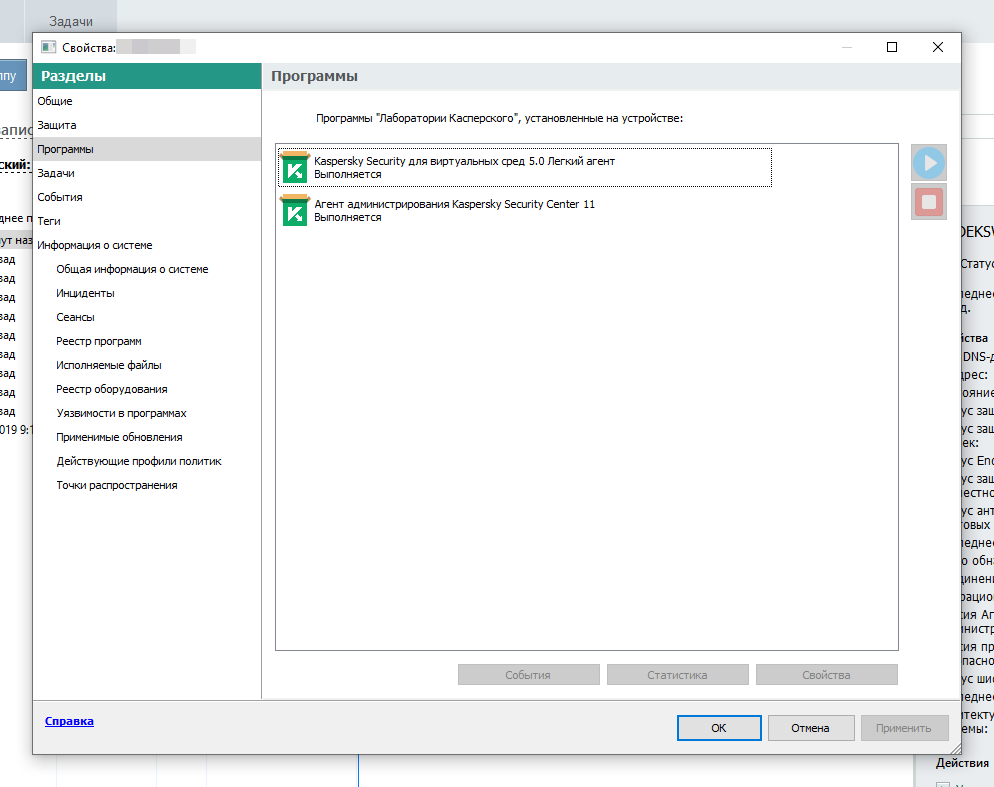
Task: Click the Отмена button
Action: (811, 728)
